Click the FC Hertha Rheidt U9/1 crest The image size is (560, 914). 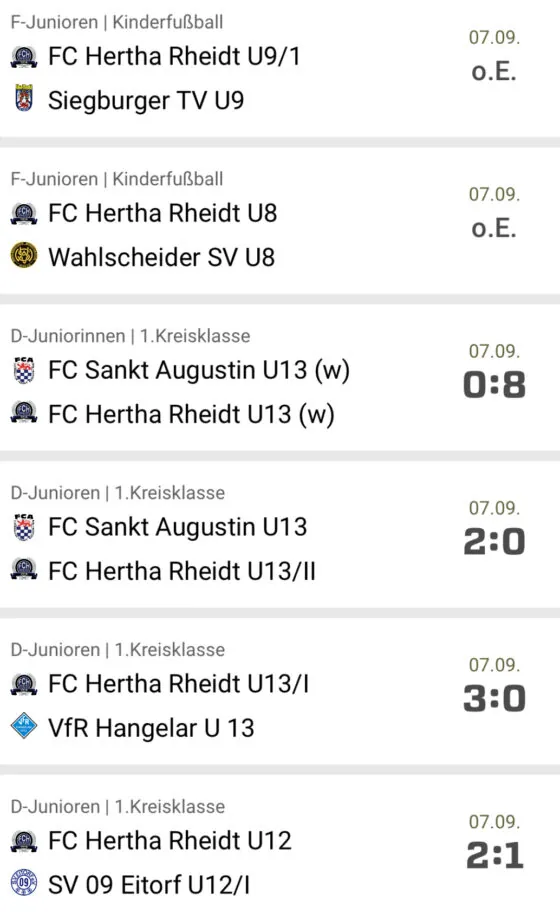tap(24, 57)
